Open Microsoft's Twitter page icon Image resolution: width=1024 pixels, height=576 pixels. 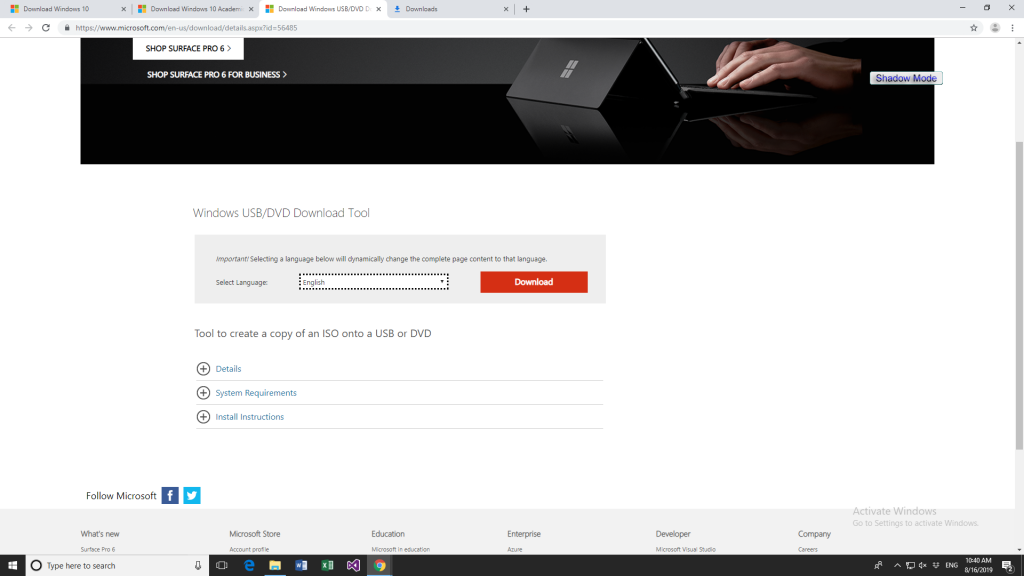pyautogui.click(x=192, y=496)
